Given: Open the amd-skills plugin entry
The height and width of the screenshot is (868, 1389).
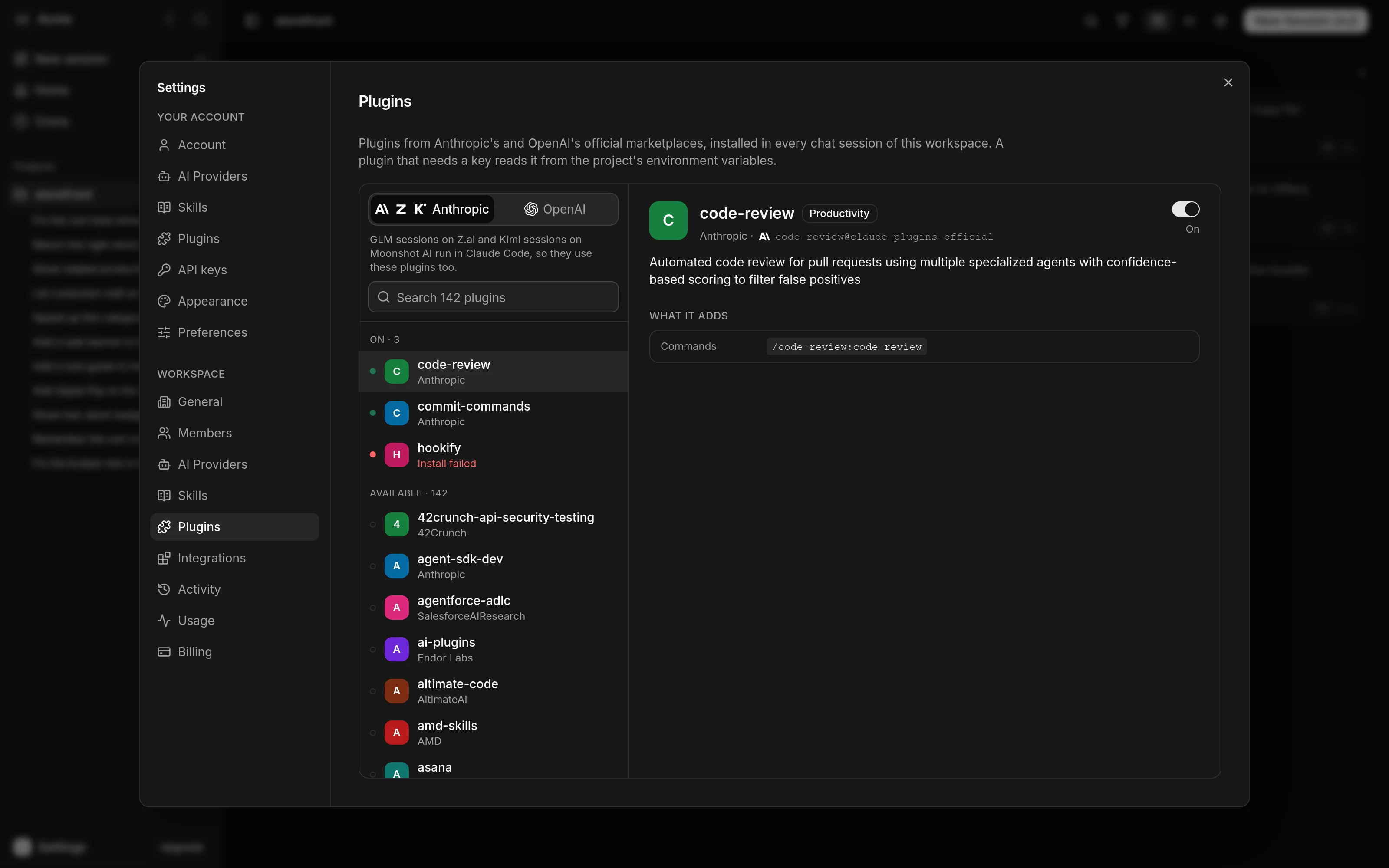Looking at the screenshot, I should pos(493,733).
